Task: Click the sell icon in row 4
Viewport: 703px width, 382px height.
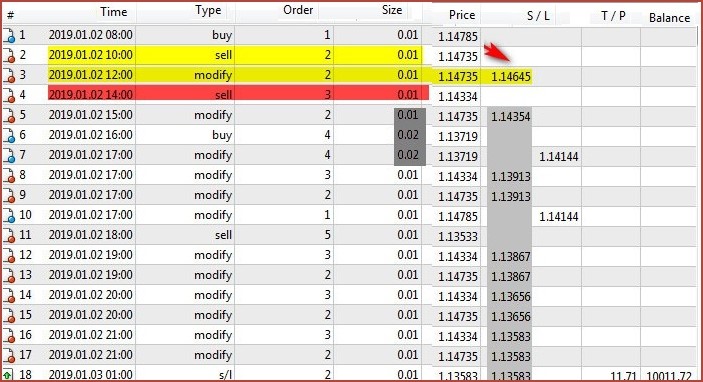Action: tap(9, 96)
